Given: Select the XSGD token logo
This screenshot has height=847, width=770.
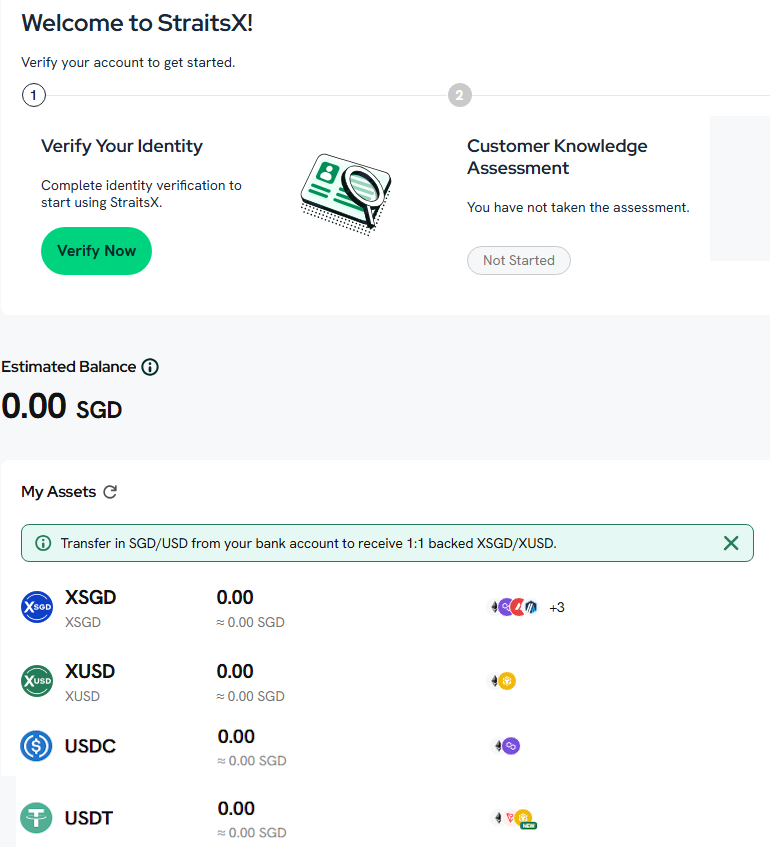Looking at the screenshot, I should 36,606.
